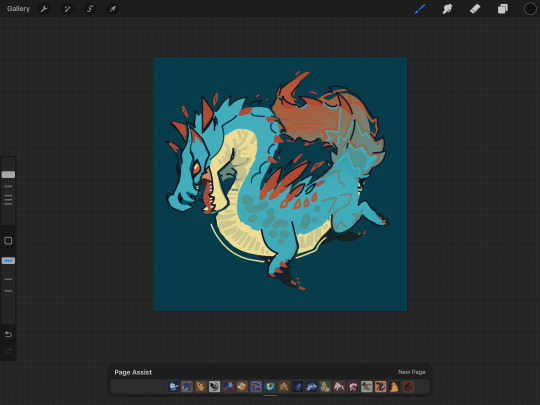Open the Layers panel
Image resolution: width=540 pixels, height=405 pixels.
click(x=502, y=9)
